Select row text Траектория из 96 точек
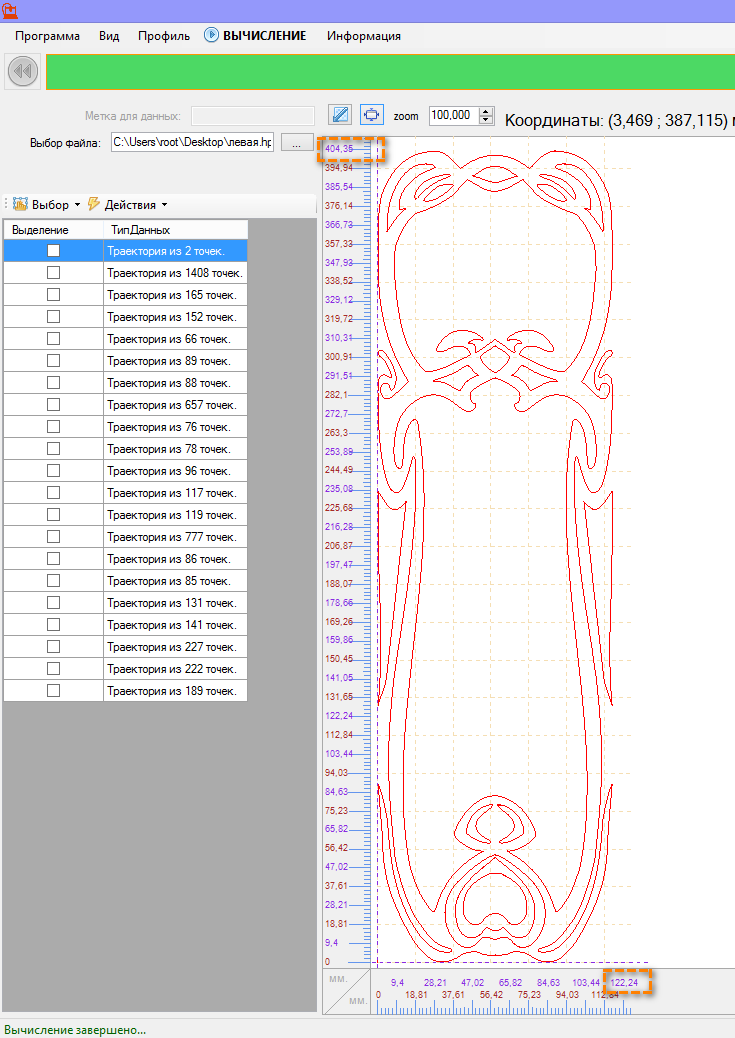Viewport: 735px width, 1038px height. [169, 471]
